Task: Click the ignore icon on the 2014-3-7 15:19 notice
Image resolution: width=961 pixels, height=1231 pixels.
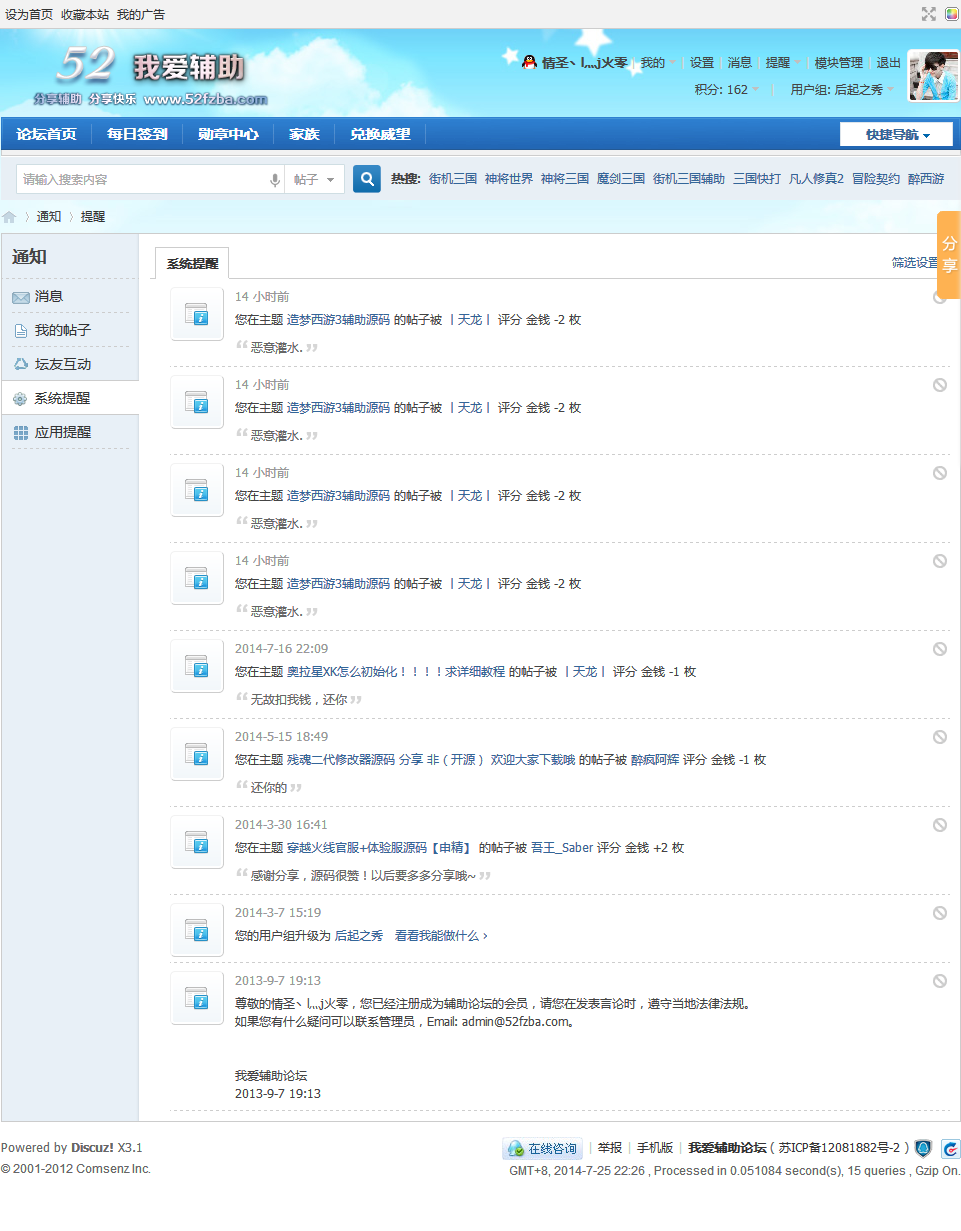Action: (940, 913)
